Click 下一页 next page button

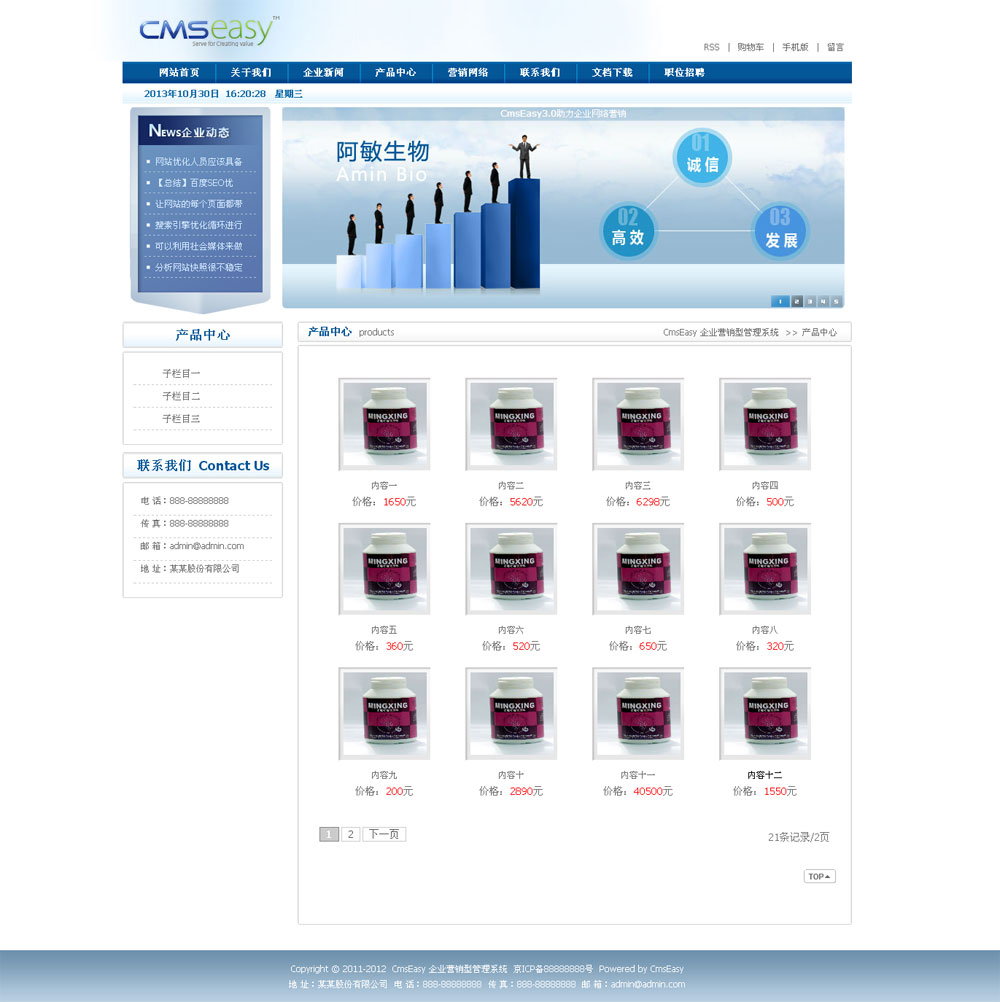point(384,834)
